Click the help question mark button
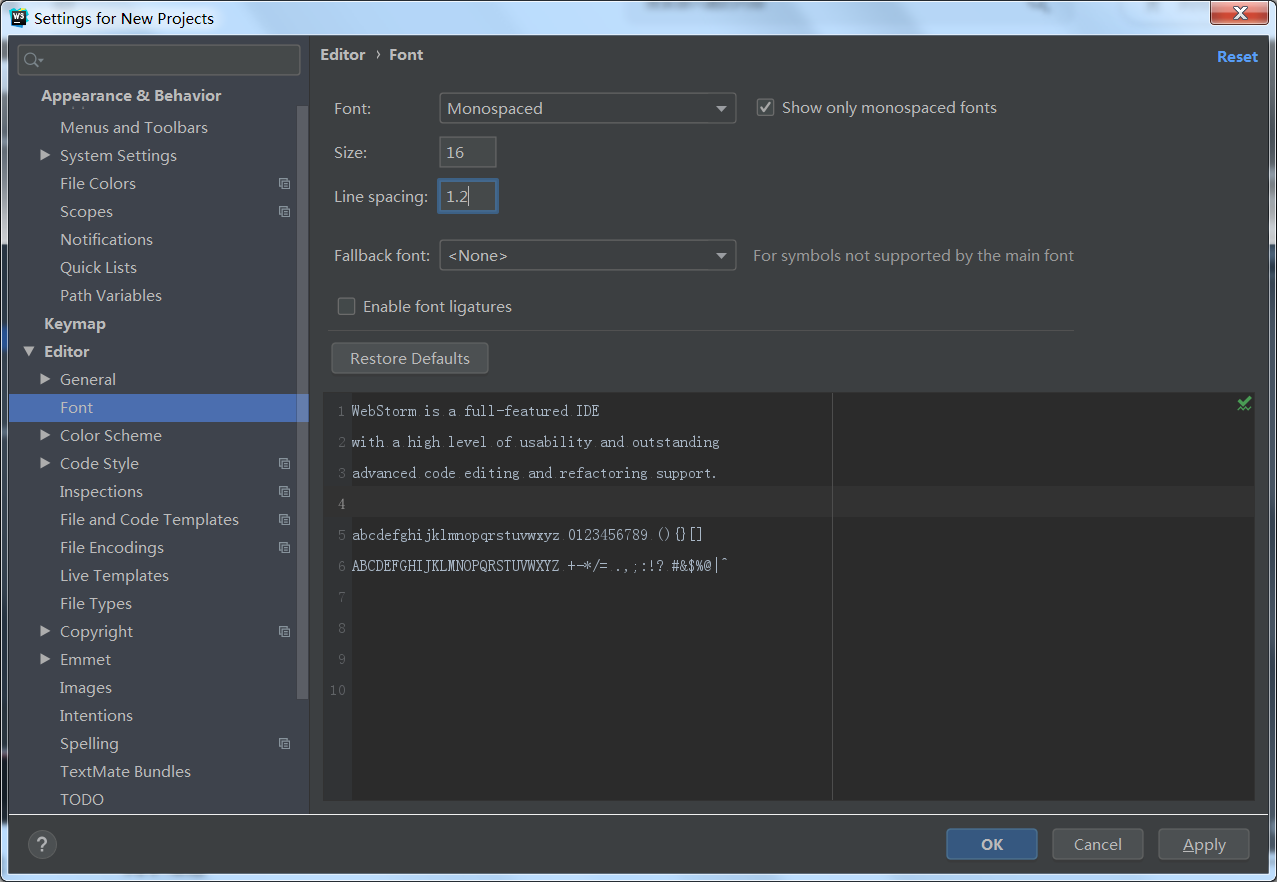The image size is (1277, 882). click(42, 844)
